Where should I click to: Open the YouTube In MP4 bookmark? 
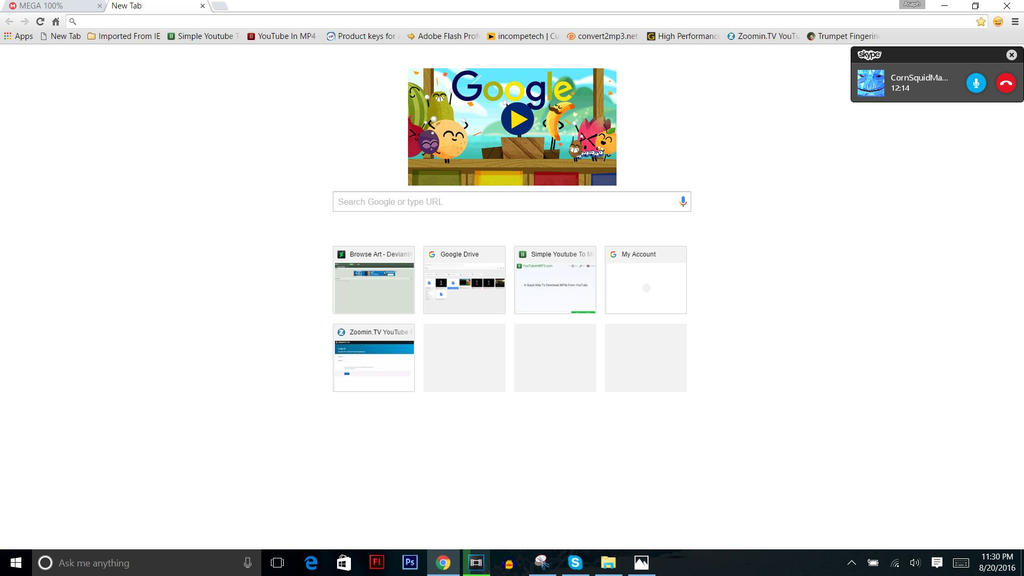point(281,37)
